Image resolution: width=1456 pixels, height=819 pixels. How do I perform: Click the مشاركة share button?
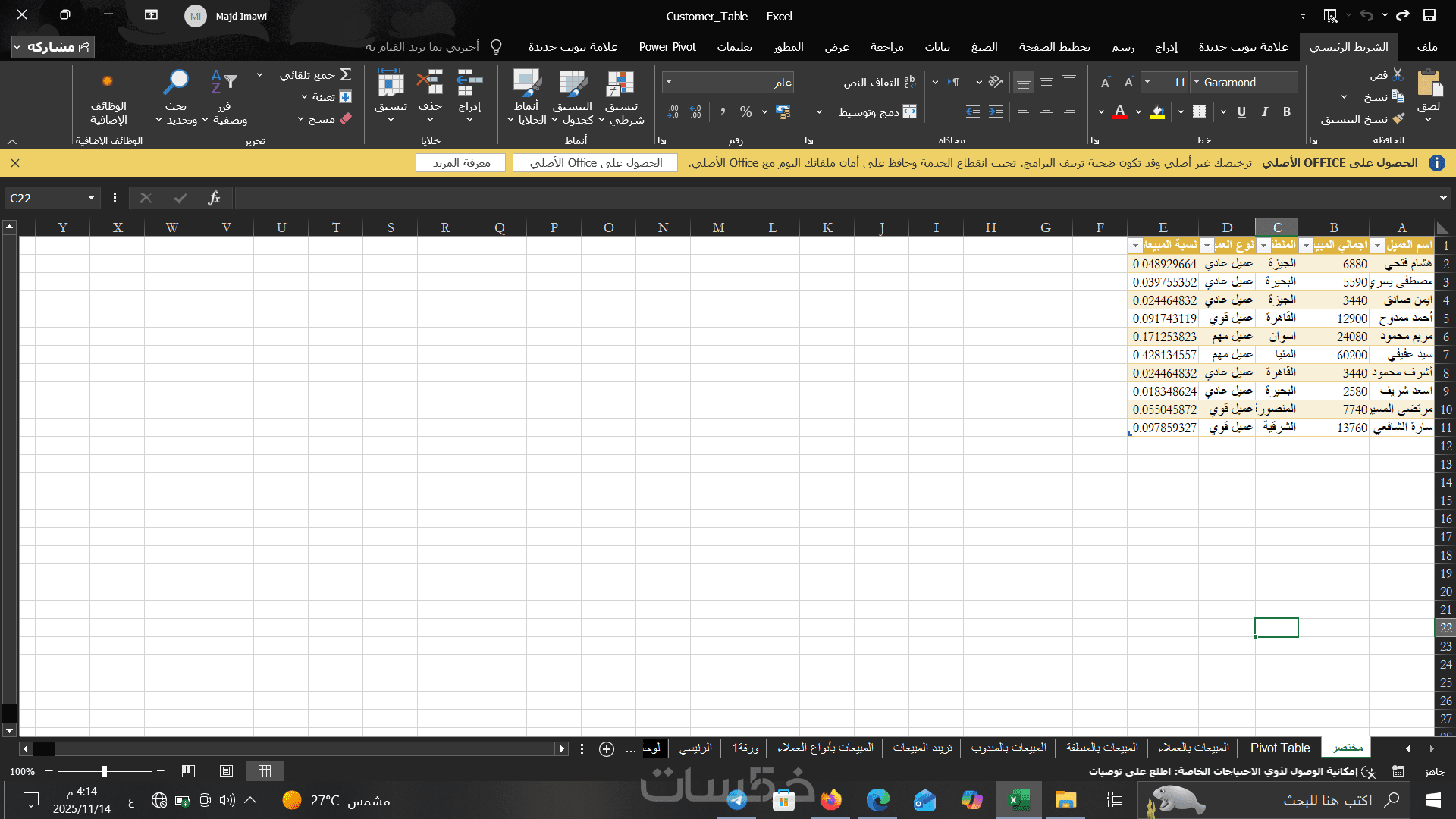[53, 47]
